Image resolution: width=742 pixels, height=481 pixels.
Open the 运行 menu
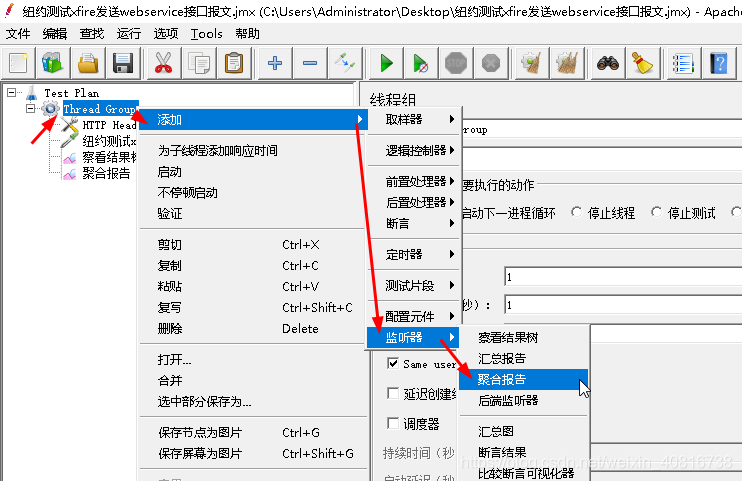(x=129, y=34)
